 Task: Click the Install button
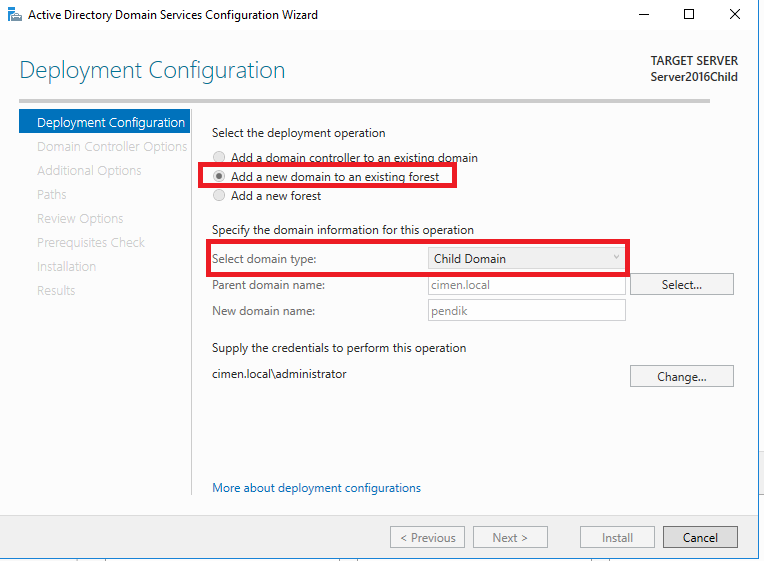coord(617,537)
